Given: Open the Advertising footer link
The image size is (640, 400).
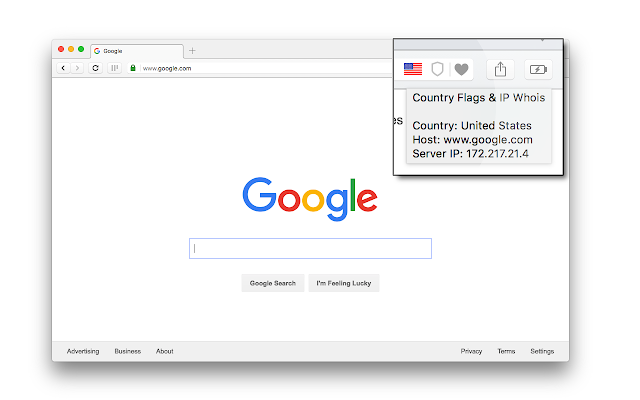Looking at the screenshot, I should pos(83,351).
